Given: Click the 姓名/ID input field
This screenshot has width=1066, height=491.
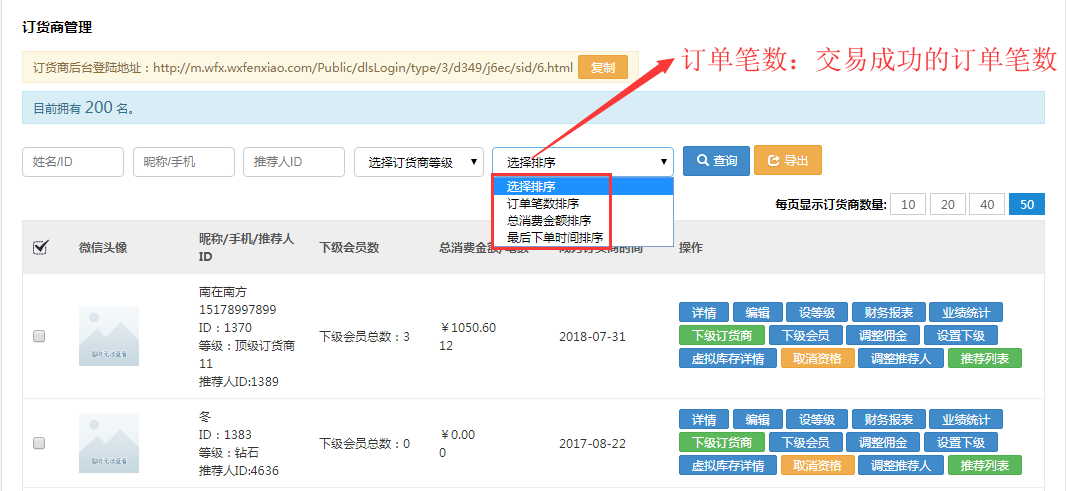Looking at the screenshot, I should [73, 162].
